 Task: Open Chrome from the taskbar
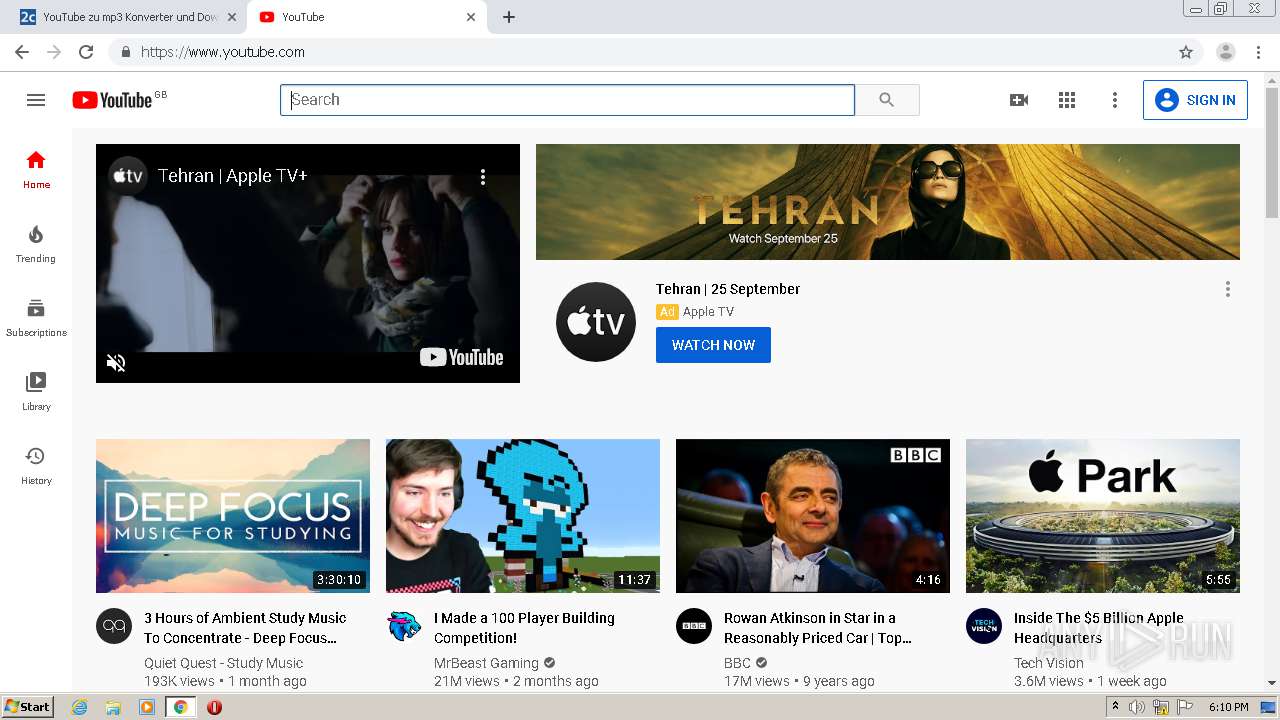click(181, 707)
